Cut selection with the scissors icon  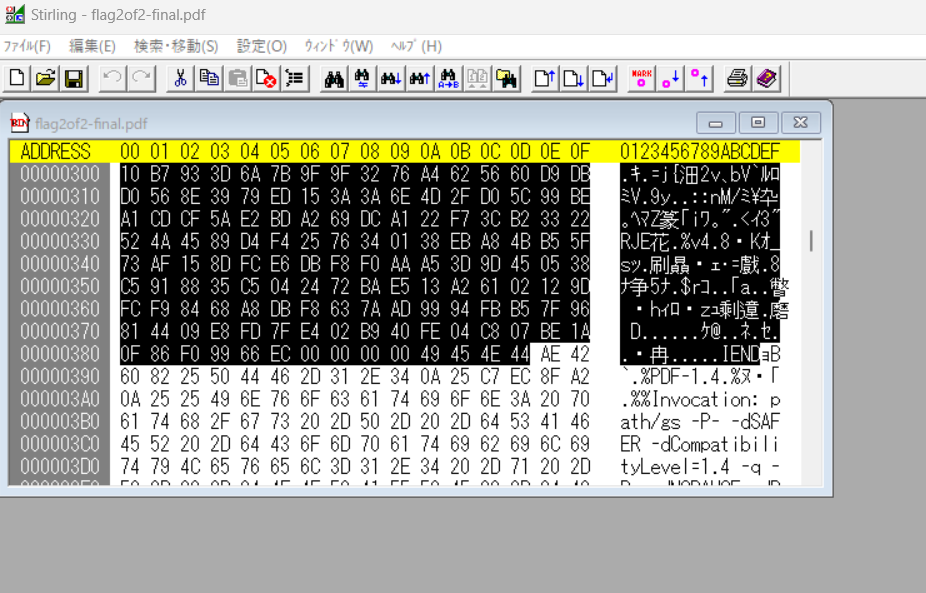[x=180, y=78]
